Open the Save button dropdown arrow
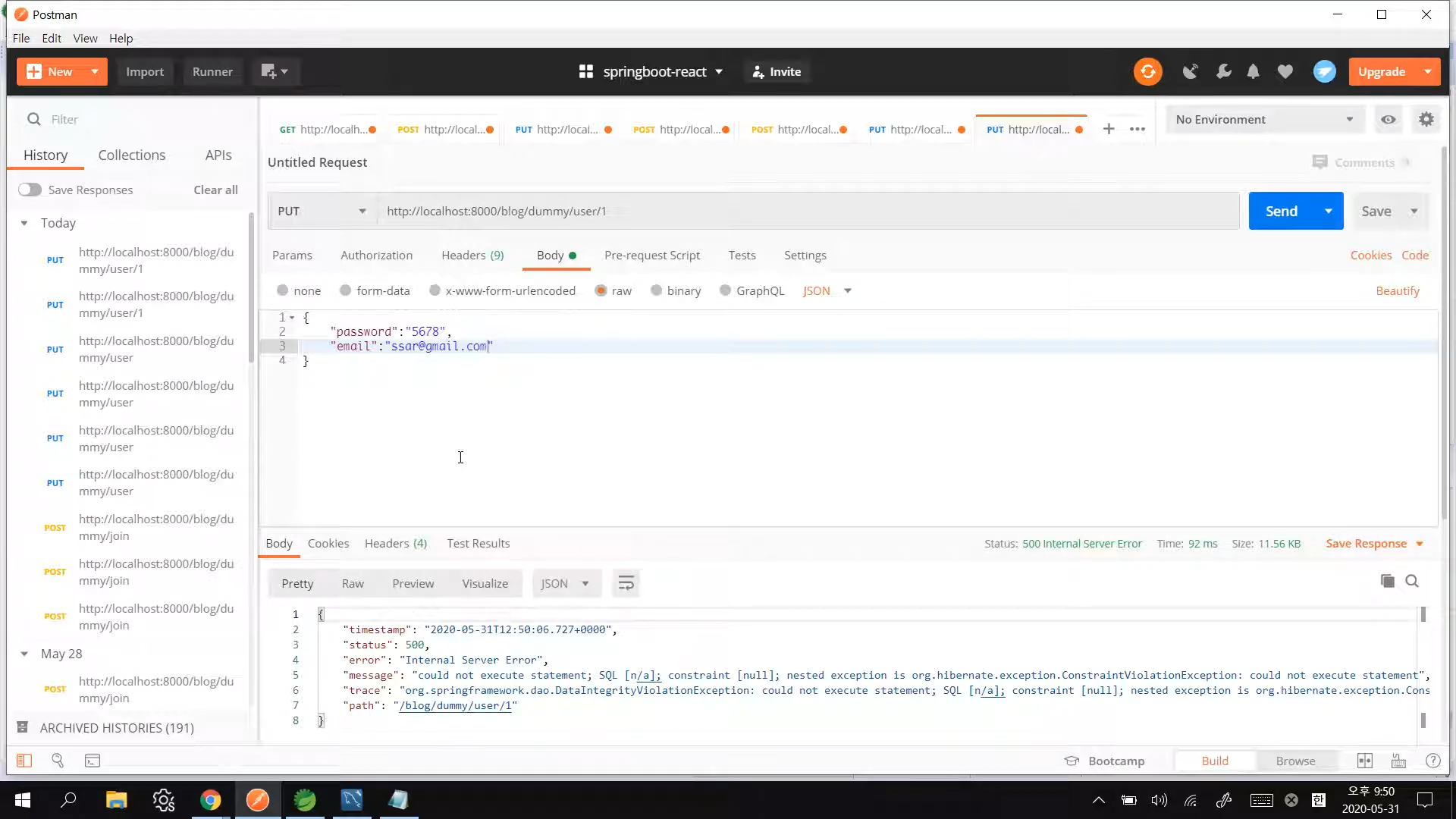The height and width of the screenshot is (819, 1456). point(1414,211)
